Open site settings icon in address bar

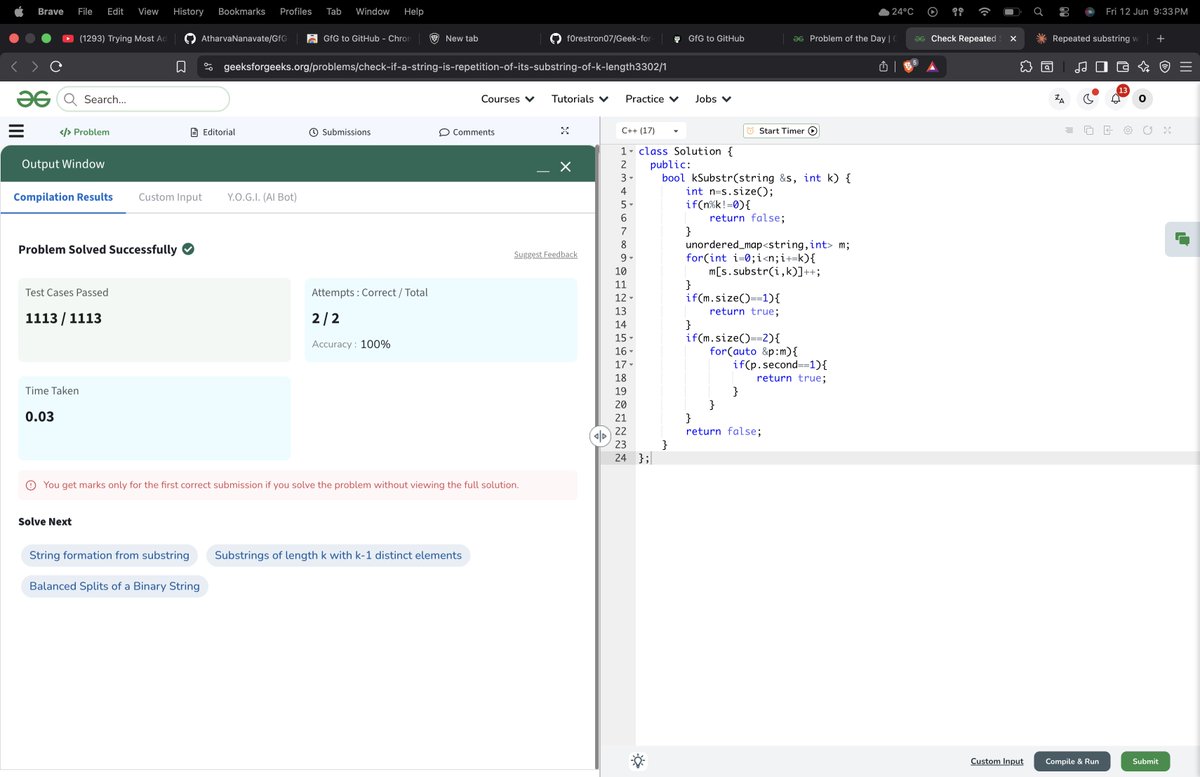[x=207, y=67]
